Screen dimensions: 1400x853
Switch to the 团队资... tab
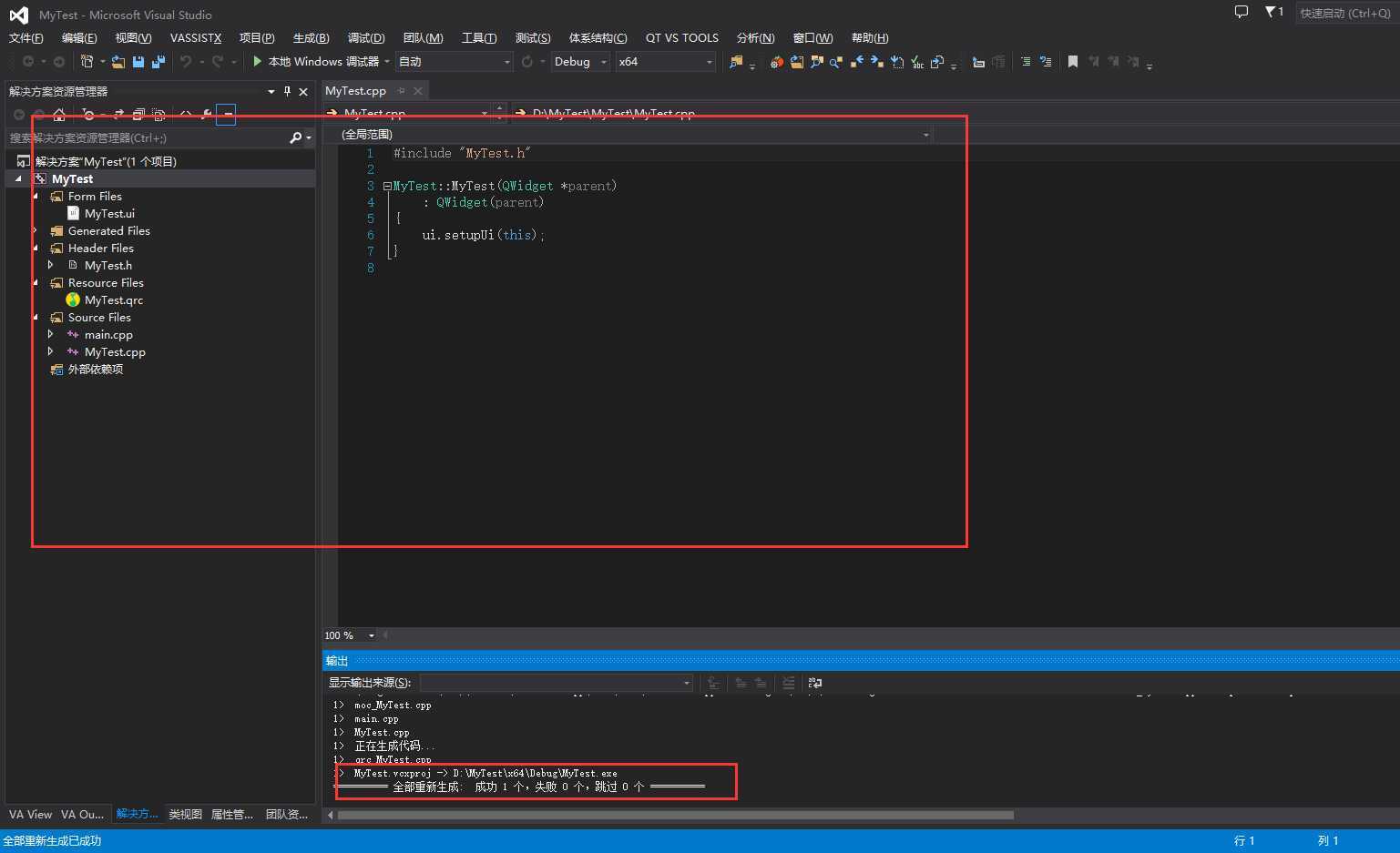[x=287, y=814]
